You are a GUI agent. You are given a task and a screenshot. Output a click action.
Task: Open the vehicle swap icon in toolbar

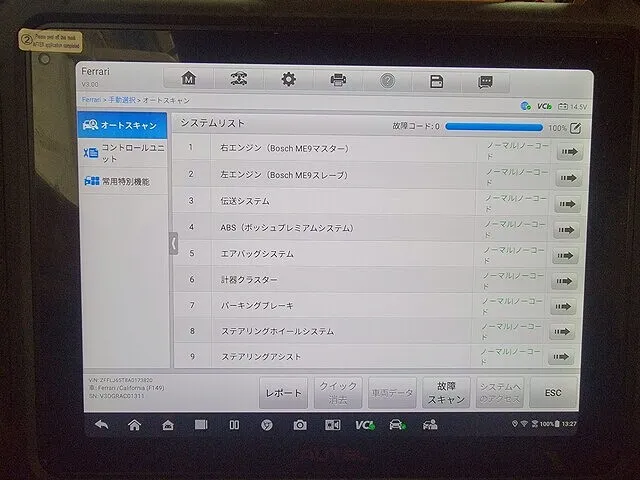(x=238, y=80)
